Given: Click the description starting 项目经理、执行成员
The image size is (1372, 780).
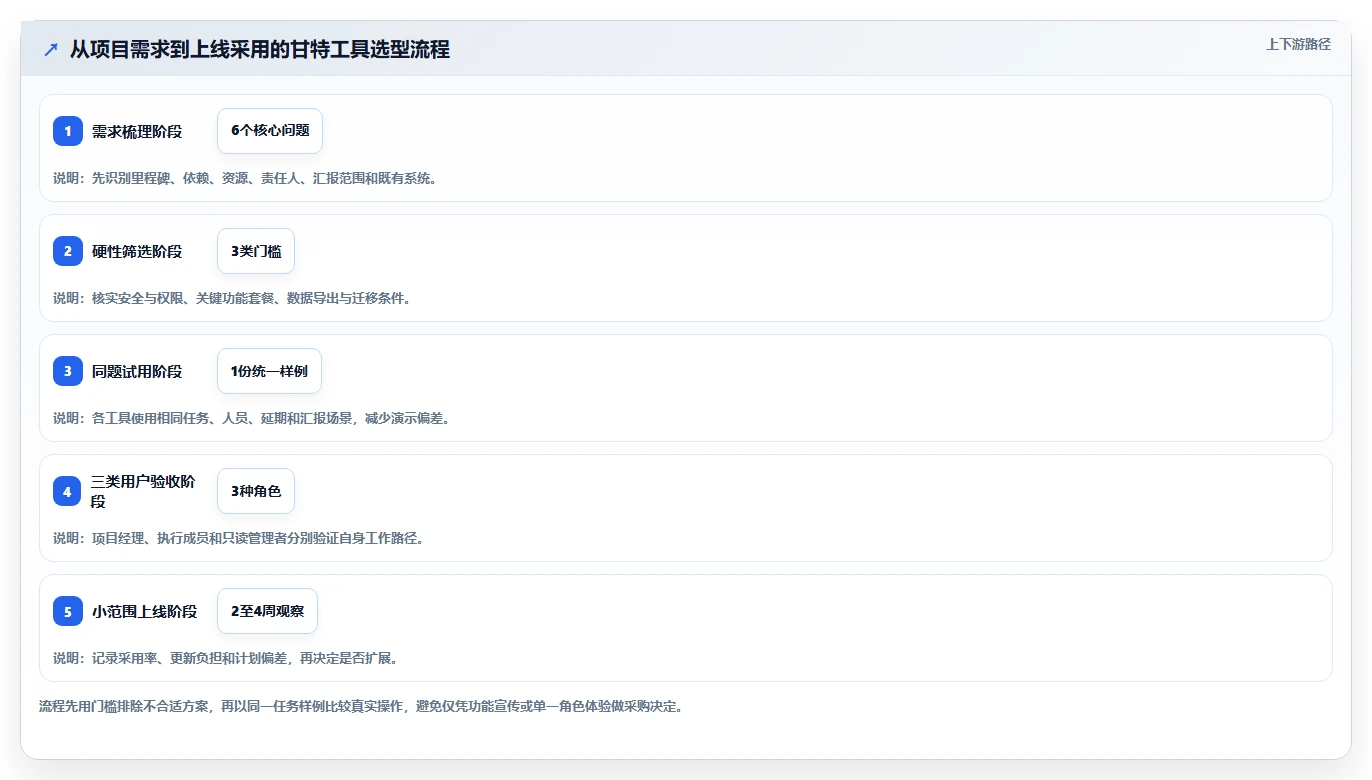Looking at the screenshot, I should pyautogui.click(x=239, y=538).
